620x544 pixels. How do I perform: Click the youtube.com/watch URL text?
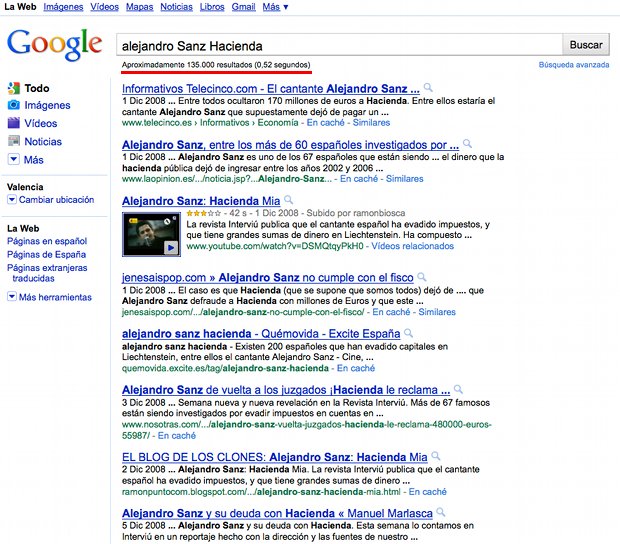coord(274,246)
